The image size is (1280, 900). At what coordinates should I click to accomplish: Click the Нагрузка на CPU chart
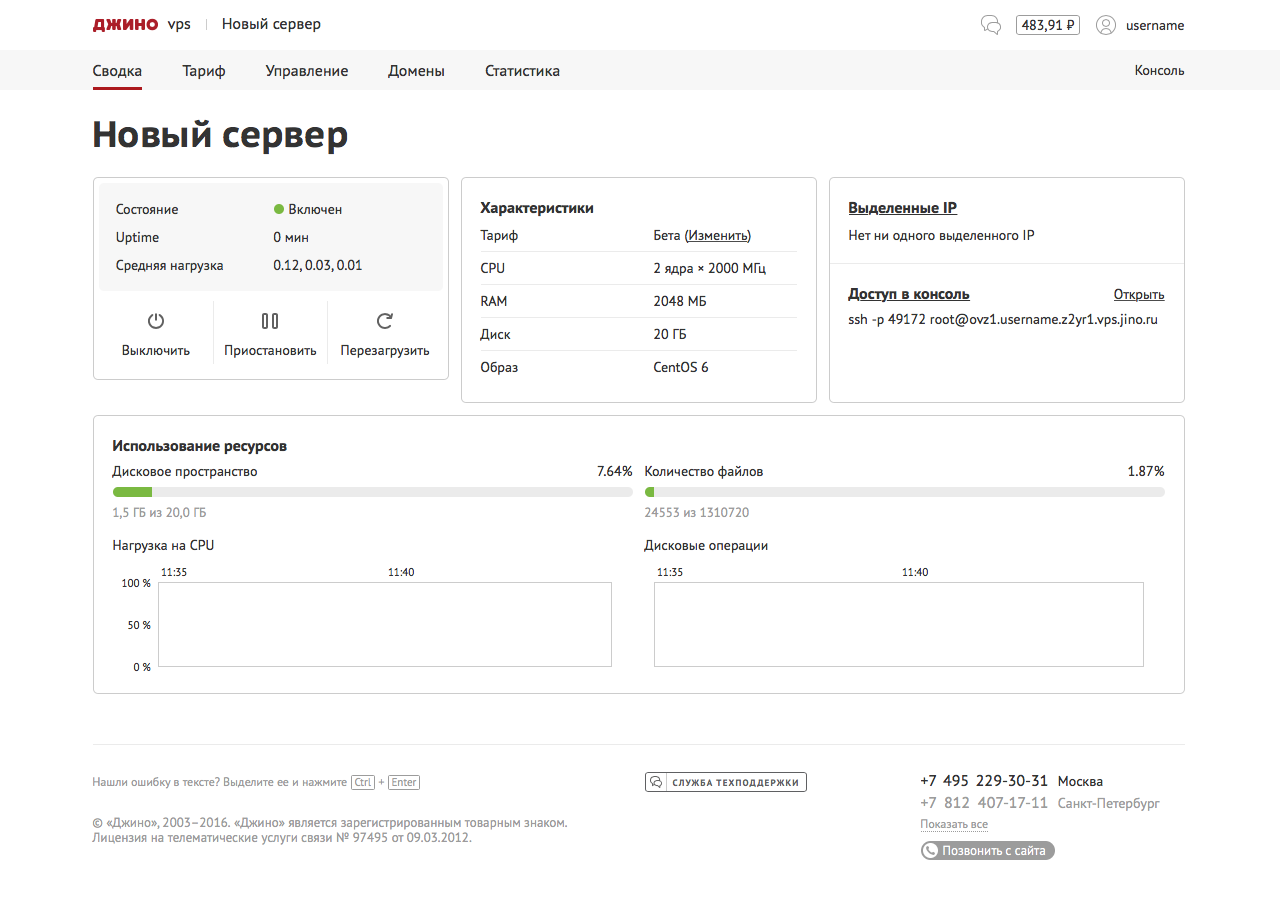click(384, 625)
